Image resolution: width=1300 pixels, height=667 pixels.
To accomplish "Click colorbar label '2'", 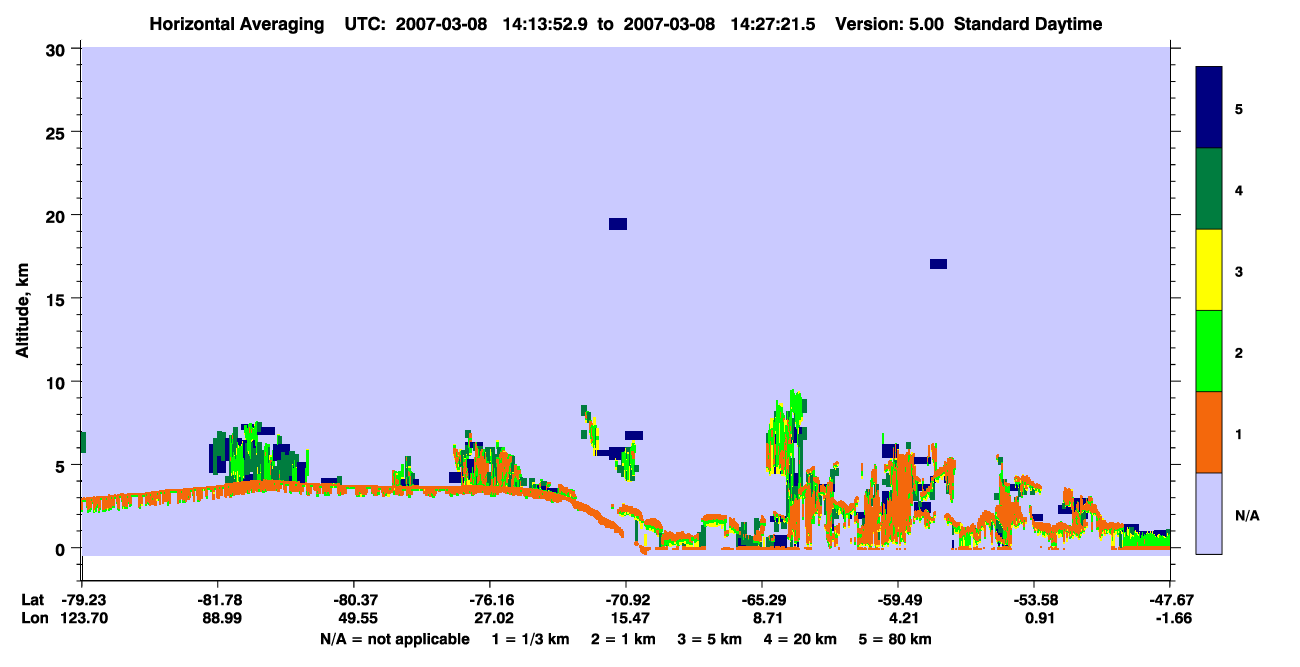I will click(x=1239, y=352).
